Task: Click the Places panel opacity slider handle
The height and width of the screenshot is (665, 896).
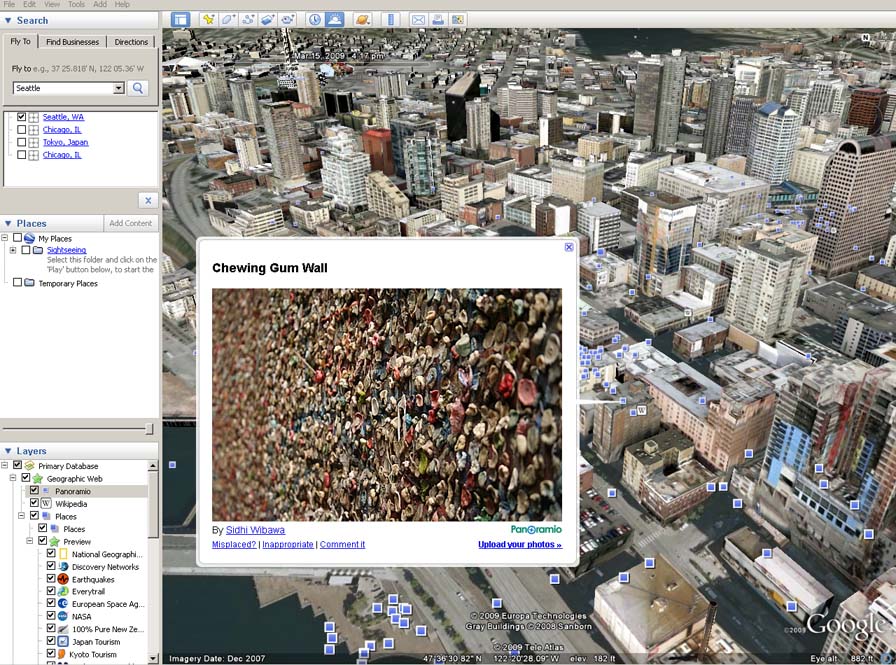Action: pyautogui.click(x=149, y=428)
